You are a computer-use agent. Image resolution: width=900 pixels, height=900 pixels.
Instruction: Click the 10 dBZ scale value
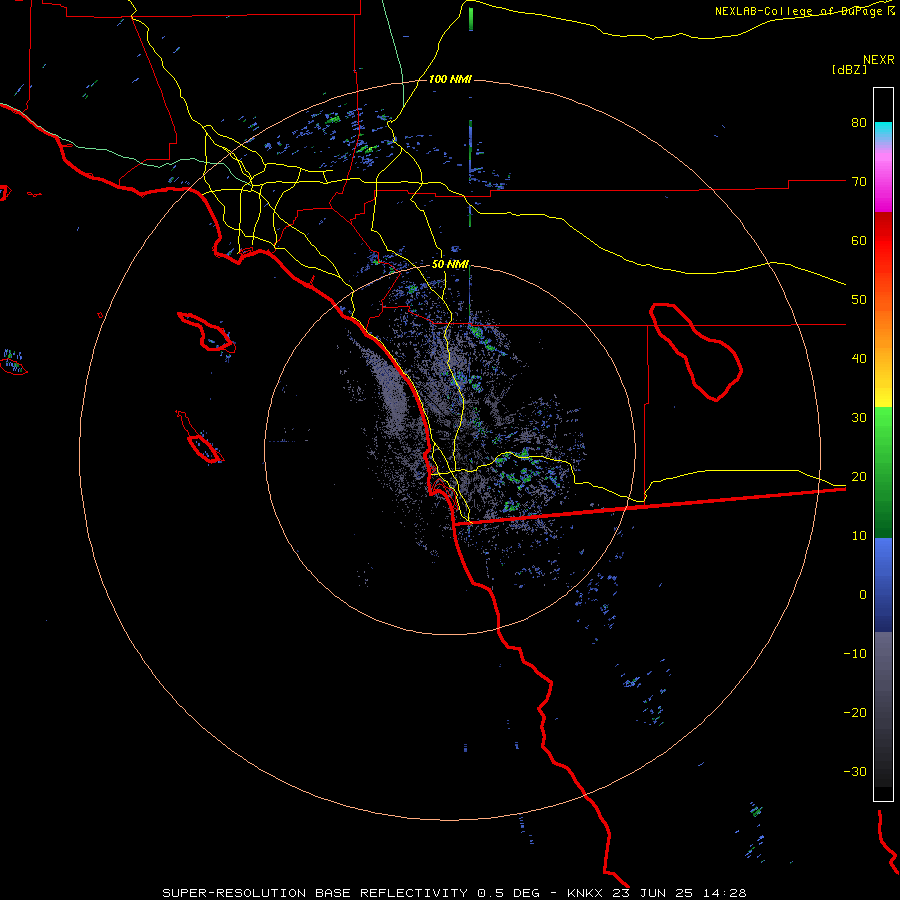click(x=859, y=536)
